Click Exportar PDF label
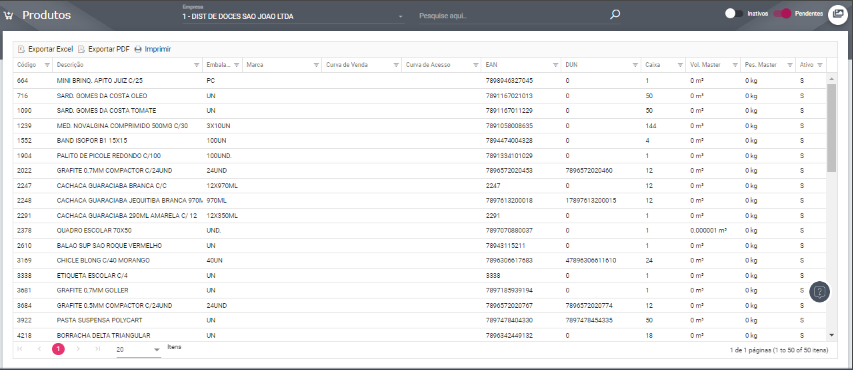Screen dimensions: 853x370 pos(109,49)
